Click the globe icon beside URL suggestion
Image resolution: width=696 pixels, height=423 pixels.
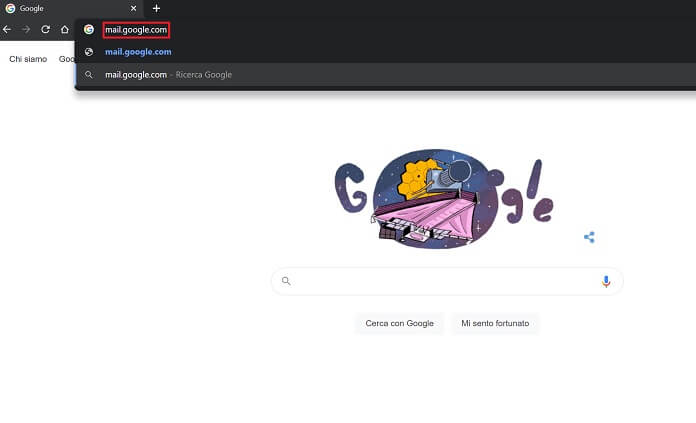point(89,52)
